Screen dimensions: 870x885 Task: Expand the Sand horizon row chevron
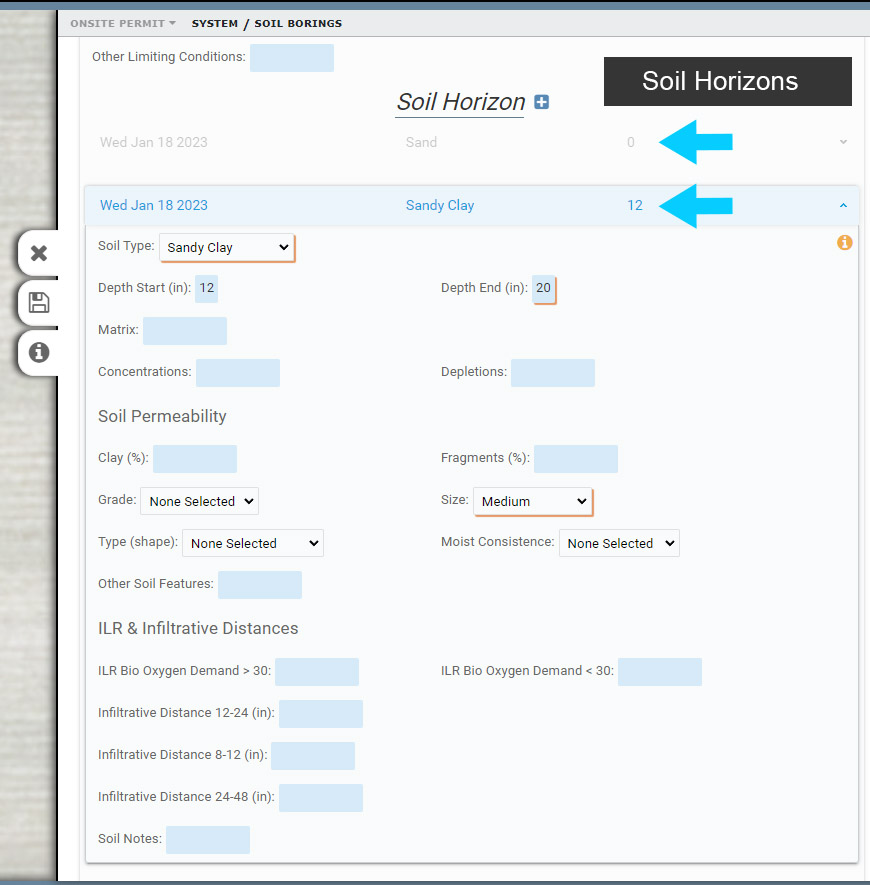click(843, 142)
